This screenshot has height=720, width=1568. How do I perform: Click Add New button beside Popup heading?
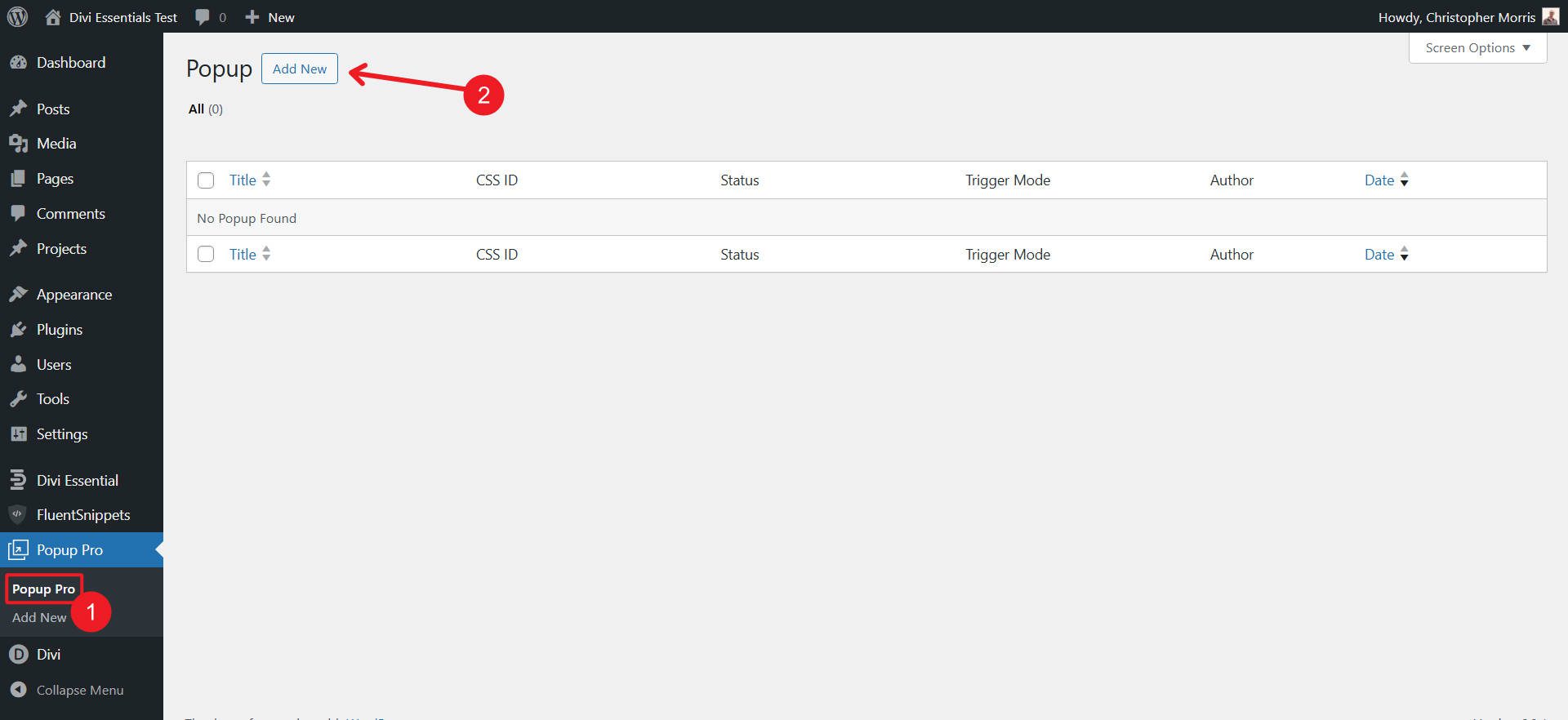pyautogui.click(x=300, y=69)
